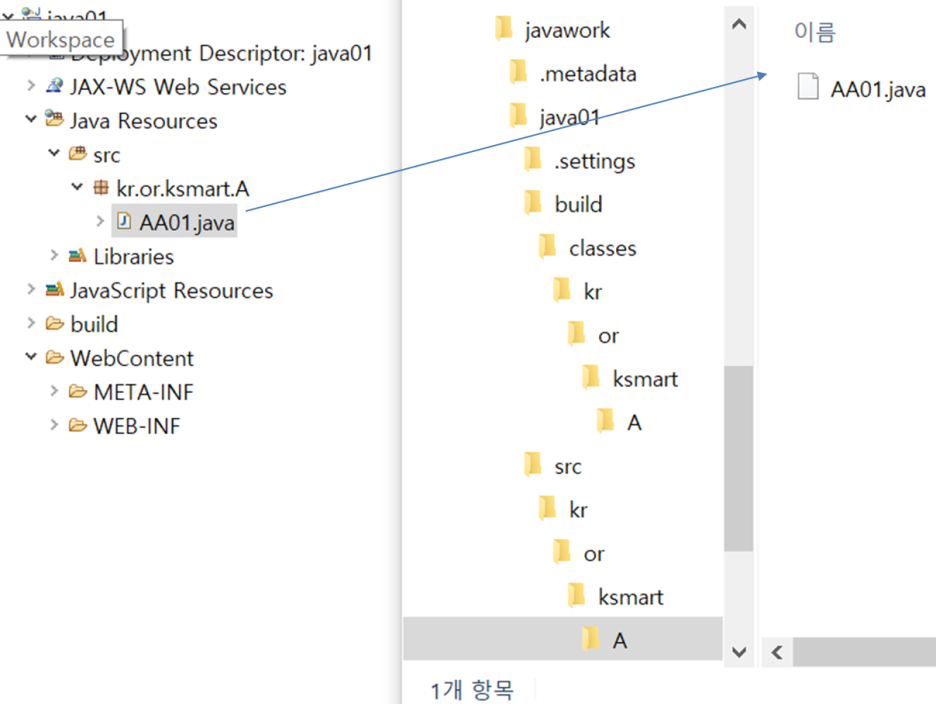The width and height of the screenshot is (936, 704).
Task: Click the classes folder icon
Action: coord(547,246)
